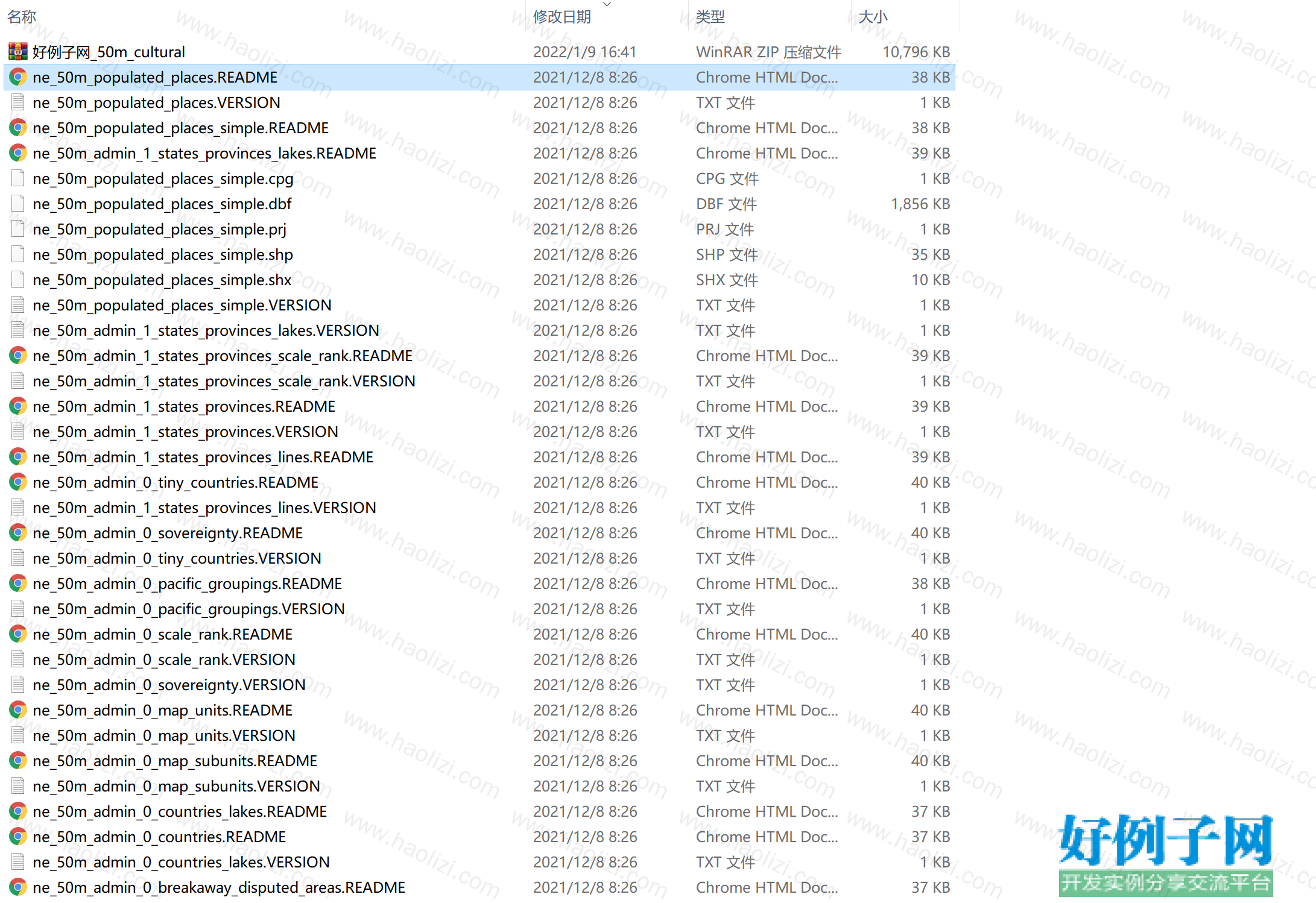Click PRJ 文件 type cell
The height and width of the screenshot is (903, 1316).
(725, 229)
